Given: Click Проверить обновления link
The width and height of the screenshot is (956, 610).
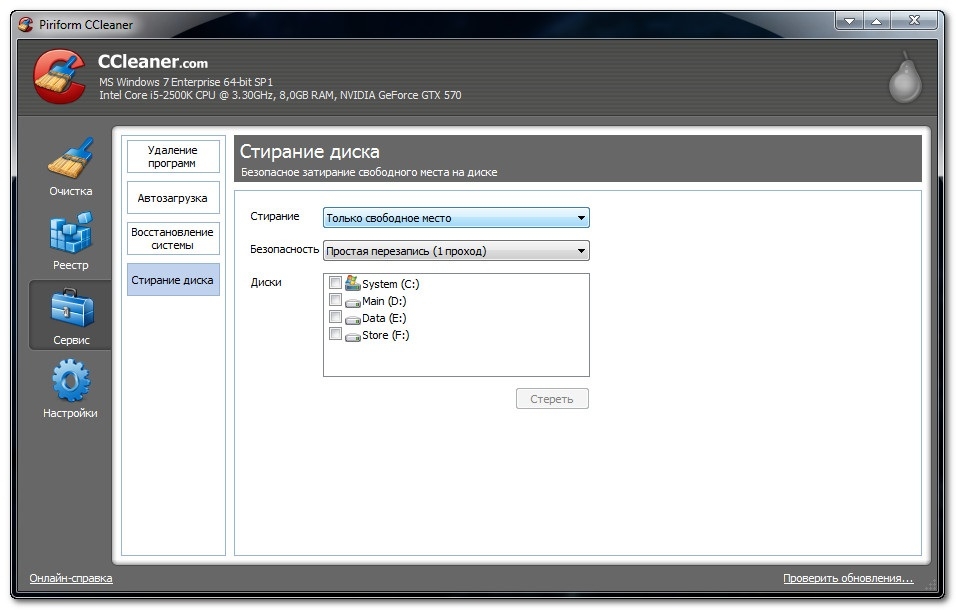Looking at the screenshot, I should pyautogui.click(x=847, y=578).
